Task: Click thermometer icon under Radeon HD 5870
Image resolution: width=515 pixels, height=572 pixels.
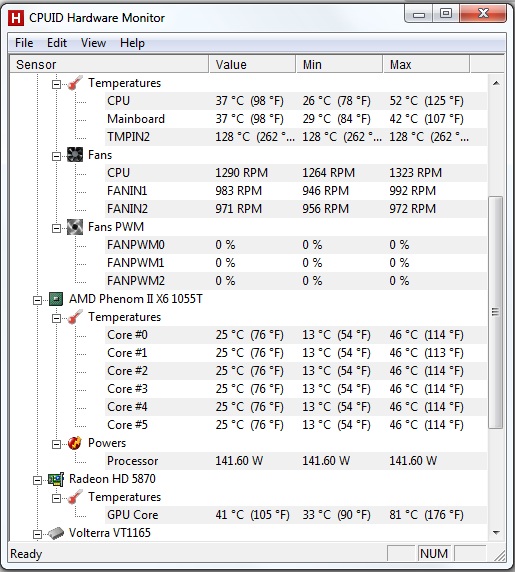Action: [x=75, y=497]
